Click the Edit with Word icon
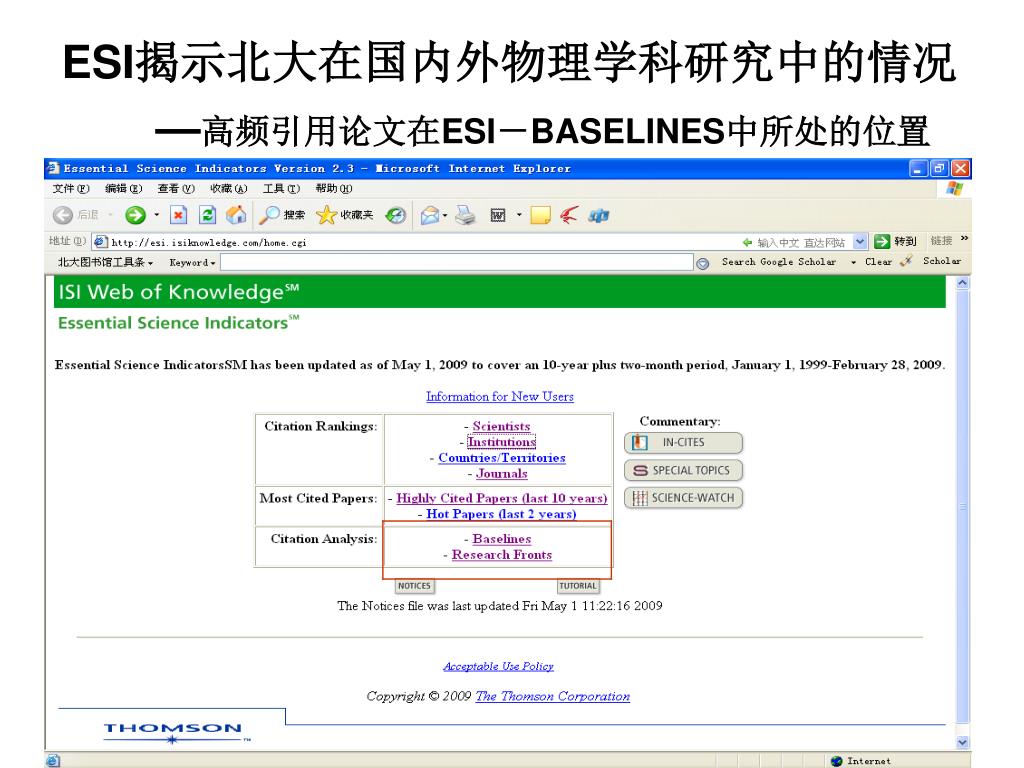The height and width of the screenshot is (768, 1024). pyautogui.click(x=498, y=215)
